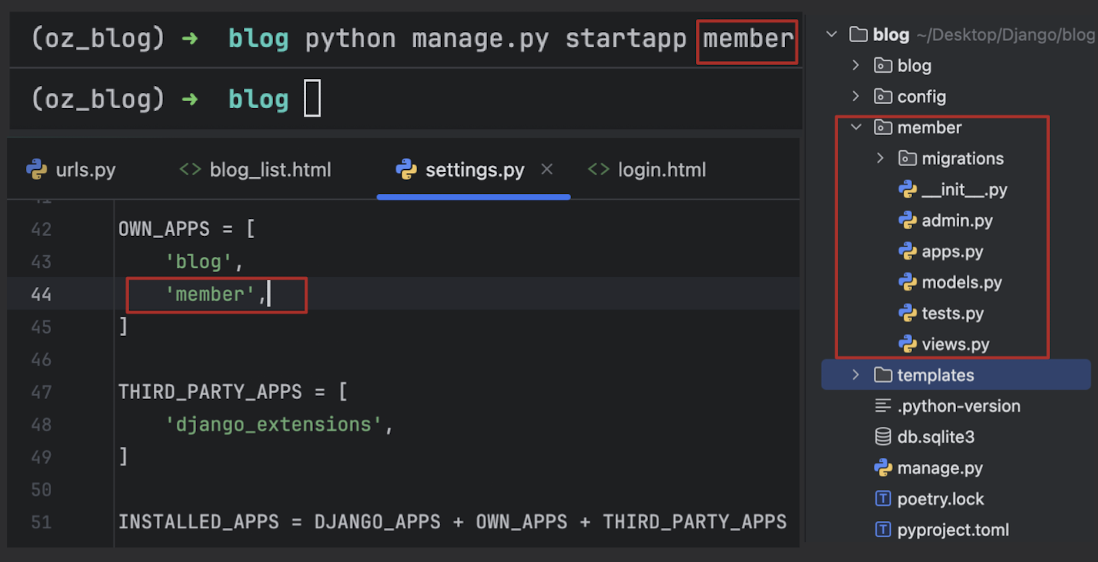Click the Python icon beside manage.py
Image resolution: width=1098 pixels, height=562 pixels.
tap(883, 468)
